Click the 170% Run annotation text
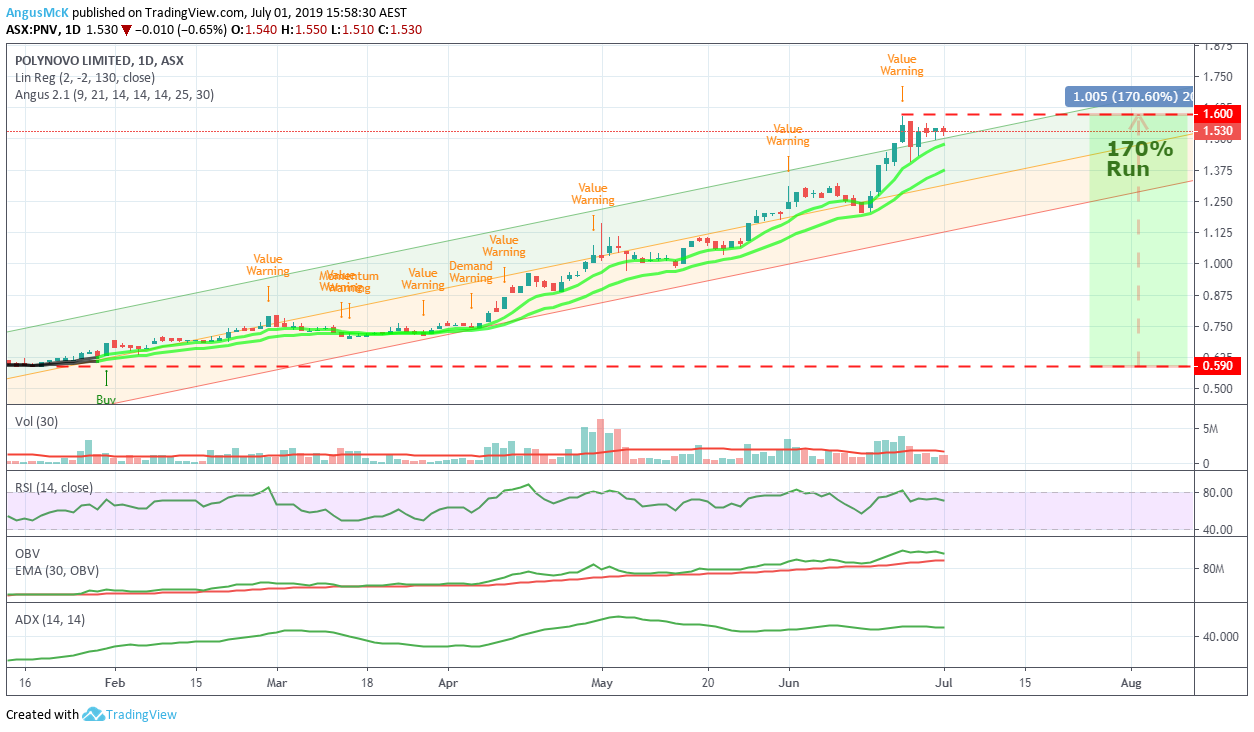Viewport: 1254px width, 732px height. 1139,159
